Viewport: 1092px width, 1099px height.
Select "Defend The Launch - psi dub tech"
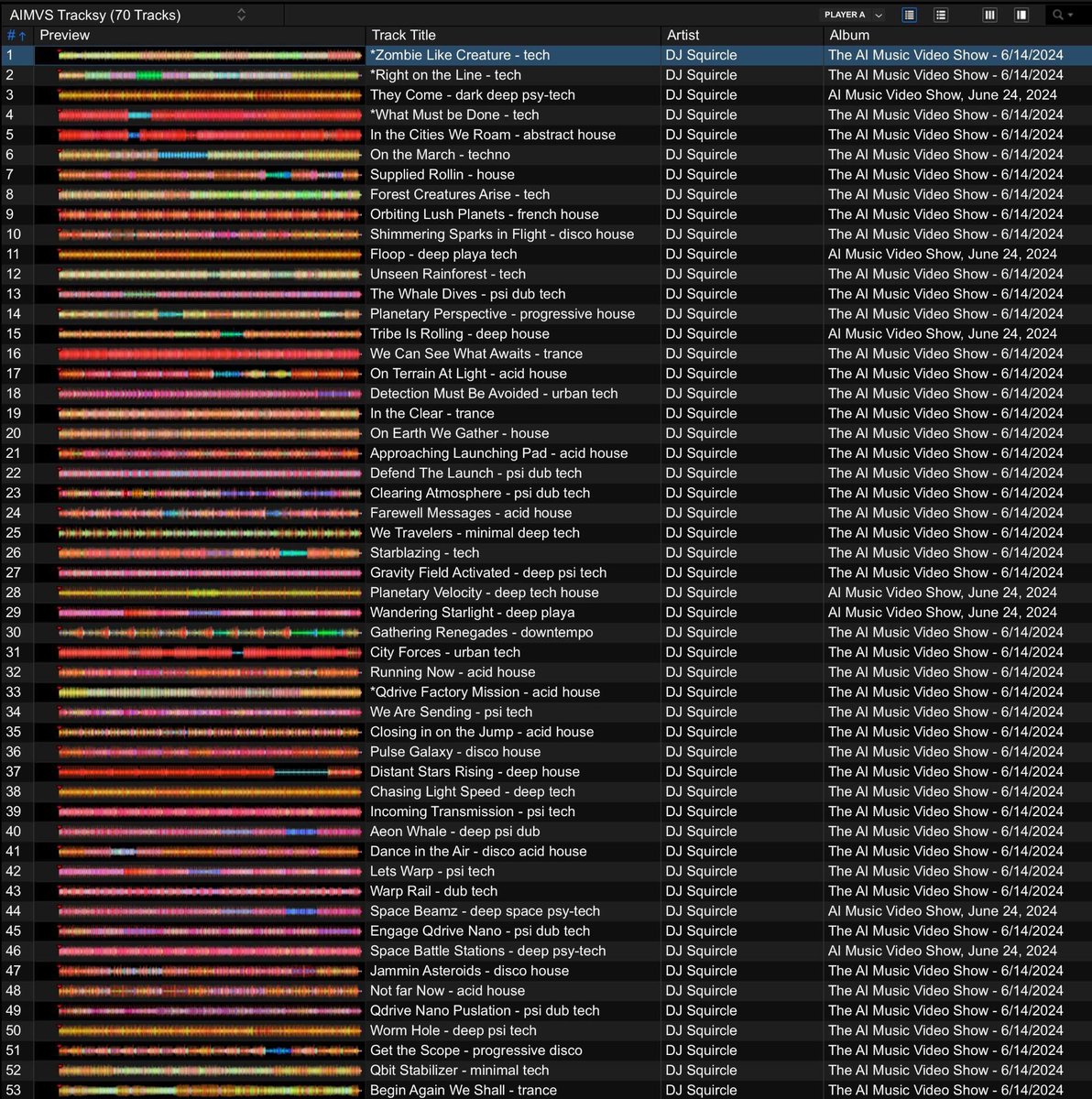click(x=476, y=473)
